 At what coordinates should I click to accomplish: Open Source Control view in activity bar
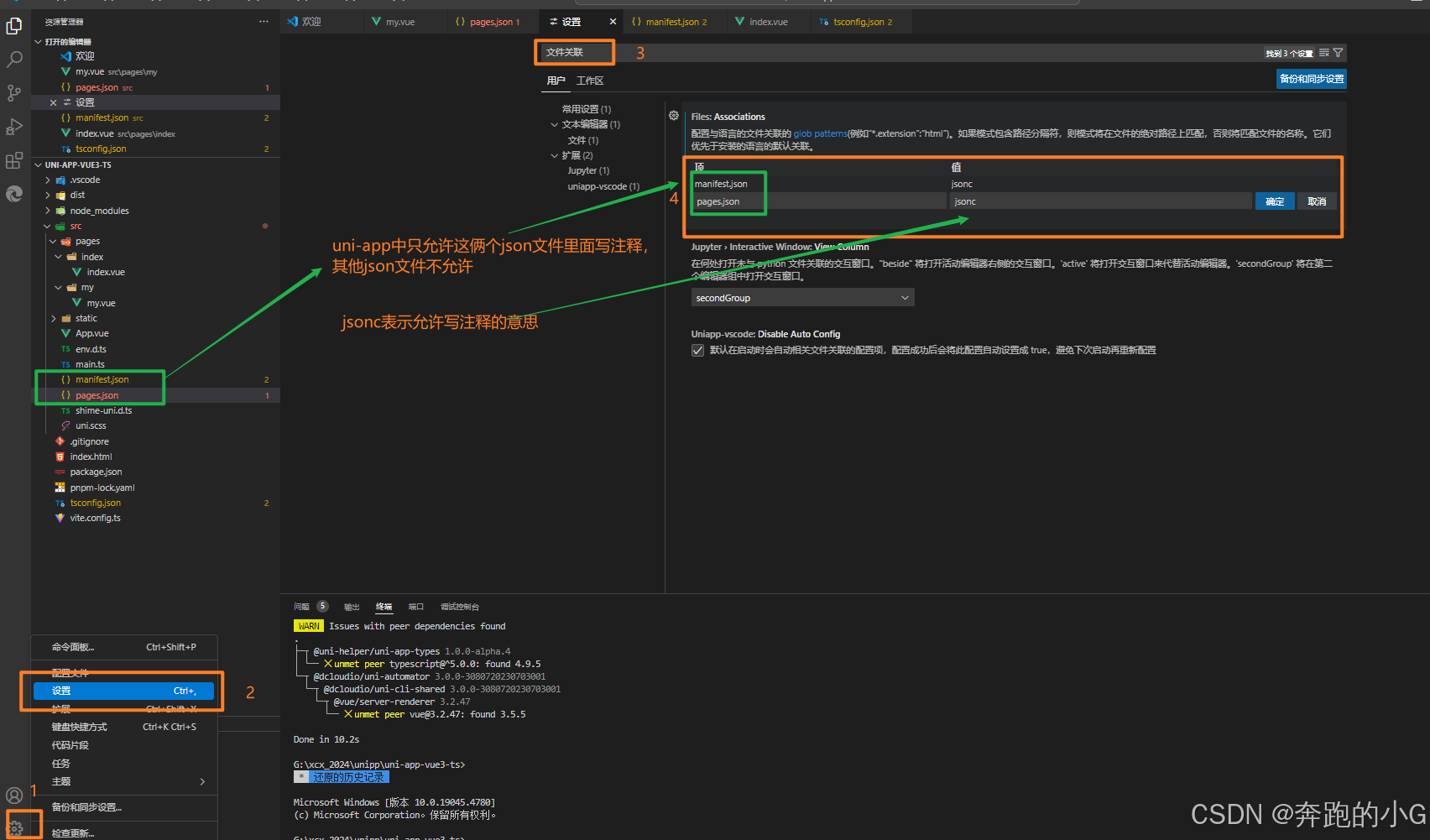14,93
